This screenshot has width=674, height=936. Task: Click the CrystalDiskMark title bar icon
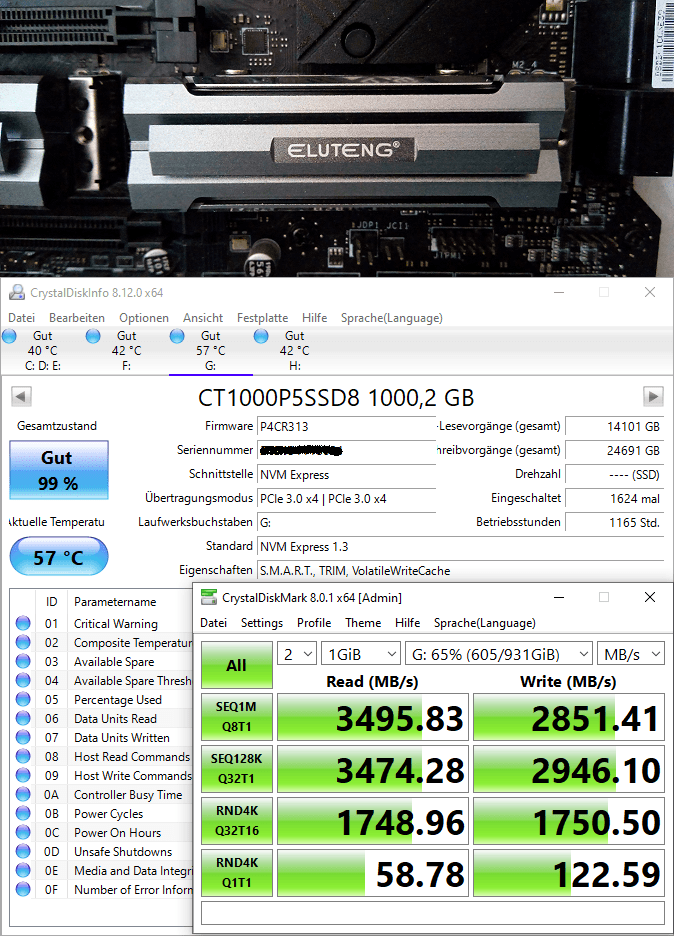click(209, 597)
